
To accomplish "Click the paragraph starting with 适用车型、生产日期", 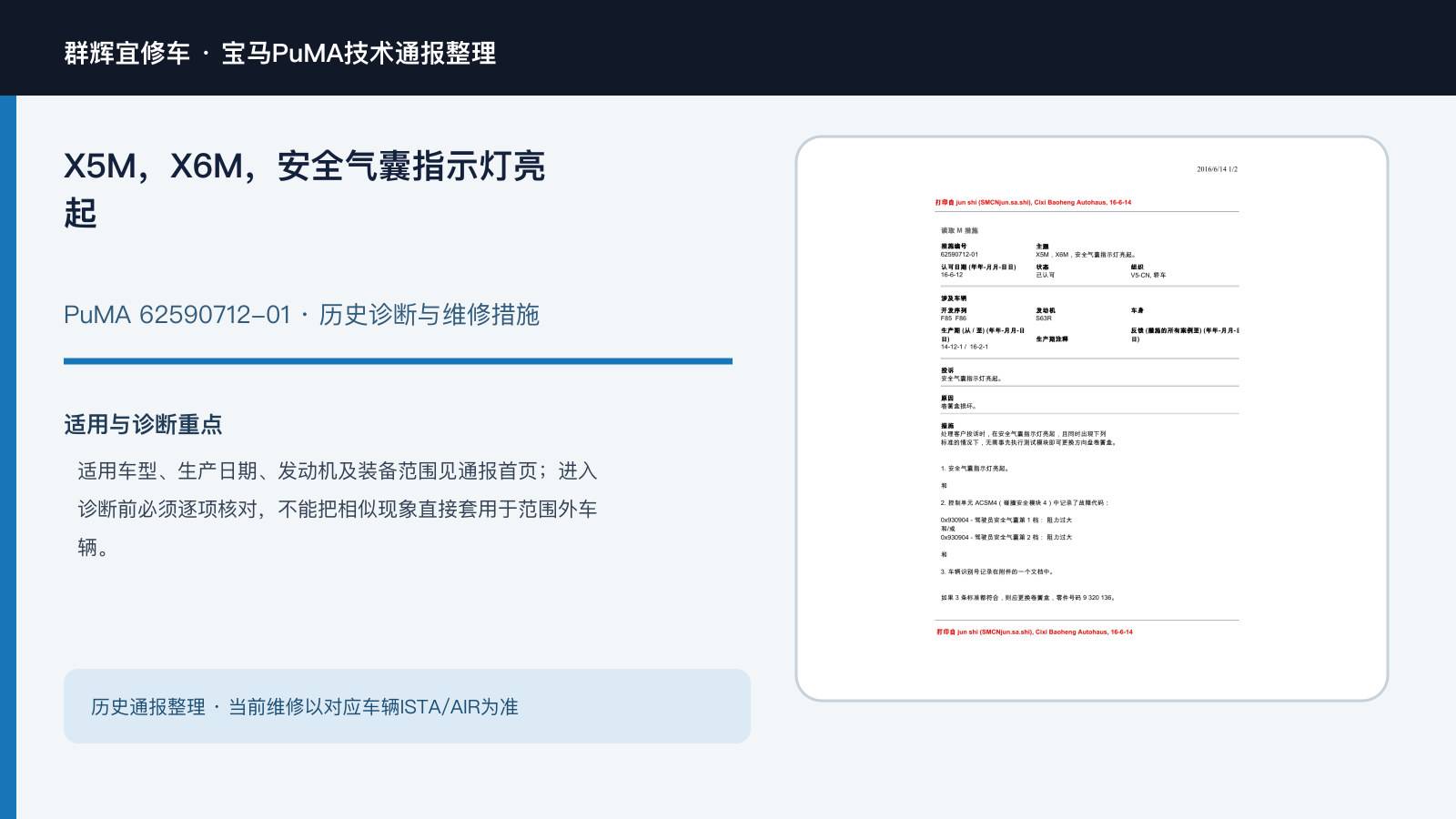I will 338,509.
